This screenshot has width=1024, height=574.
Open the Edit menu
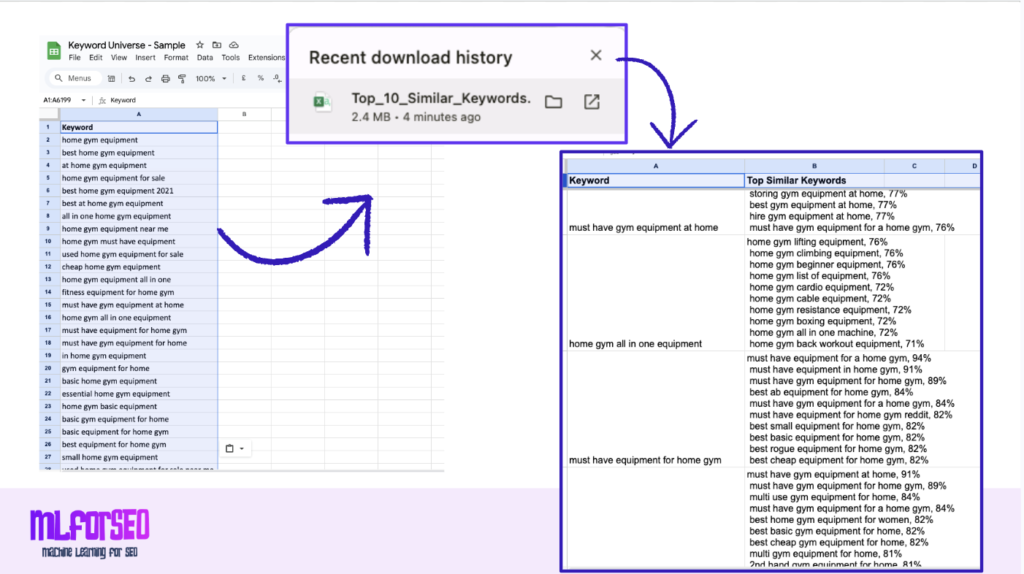click(x=95, y=57)
